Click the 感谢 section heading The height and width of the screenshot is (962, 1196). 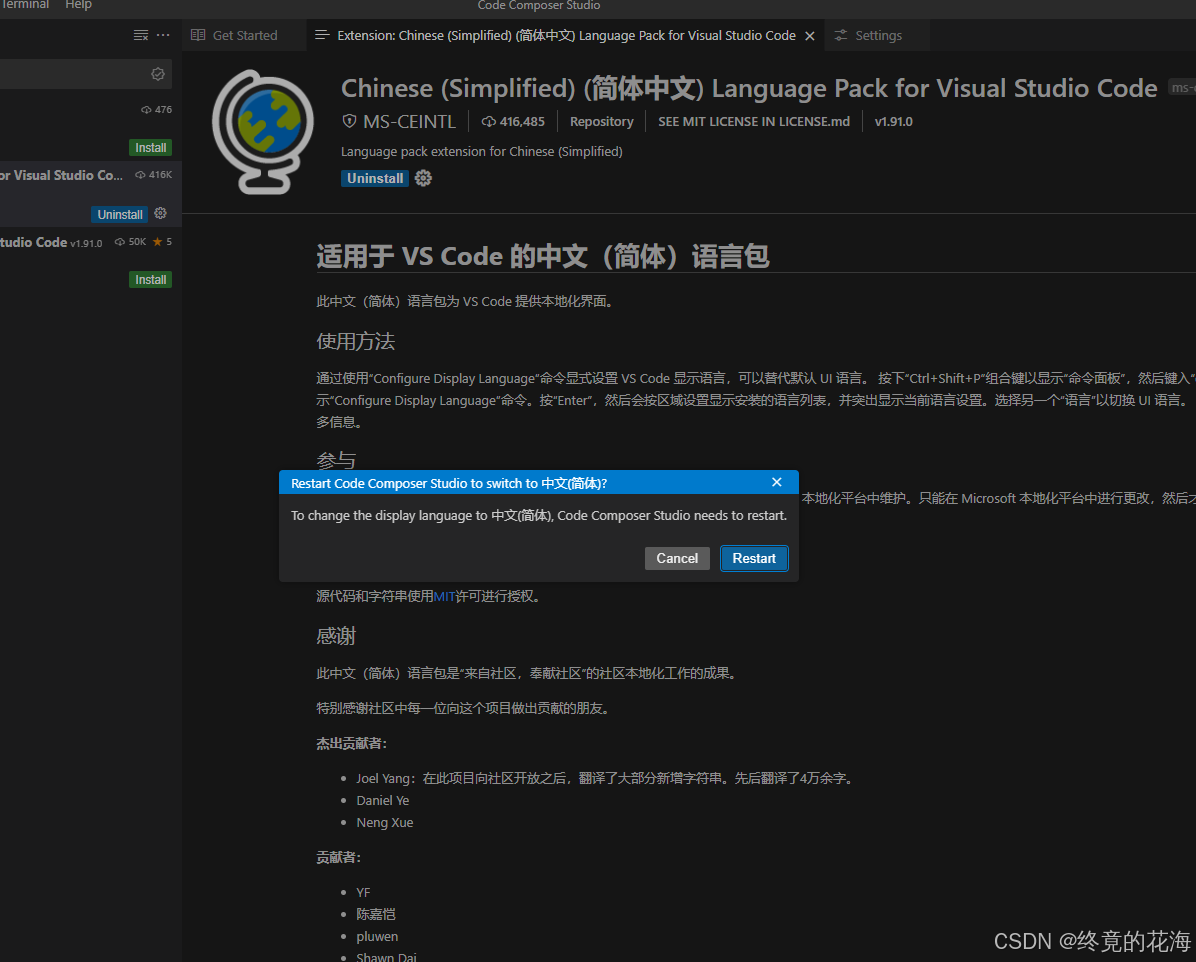pyautogui.click(x=336, y=636)
